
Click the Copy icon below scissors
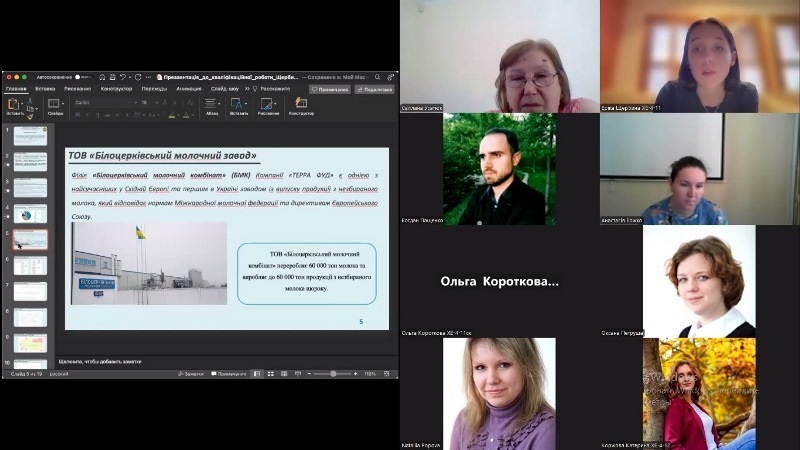click(30, 109)
